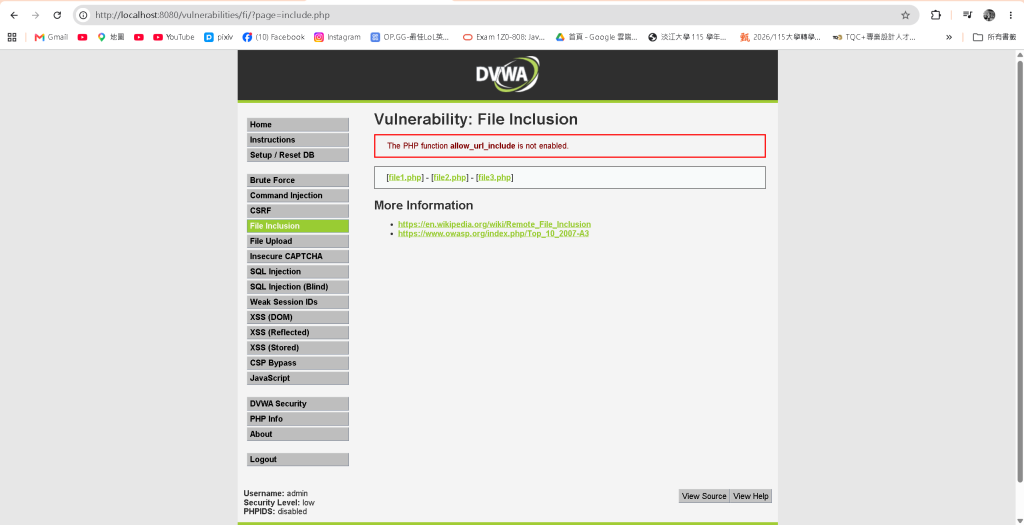Open the OP.GG bookmark
This screenshot has height=525, width=1024.
coord(410,37)
